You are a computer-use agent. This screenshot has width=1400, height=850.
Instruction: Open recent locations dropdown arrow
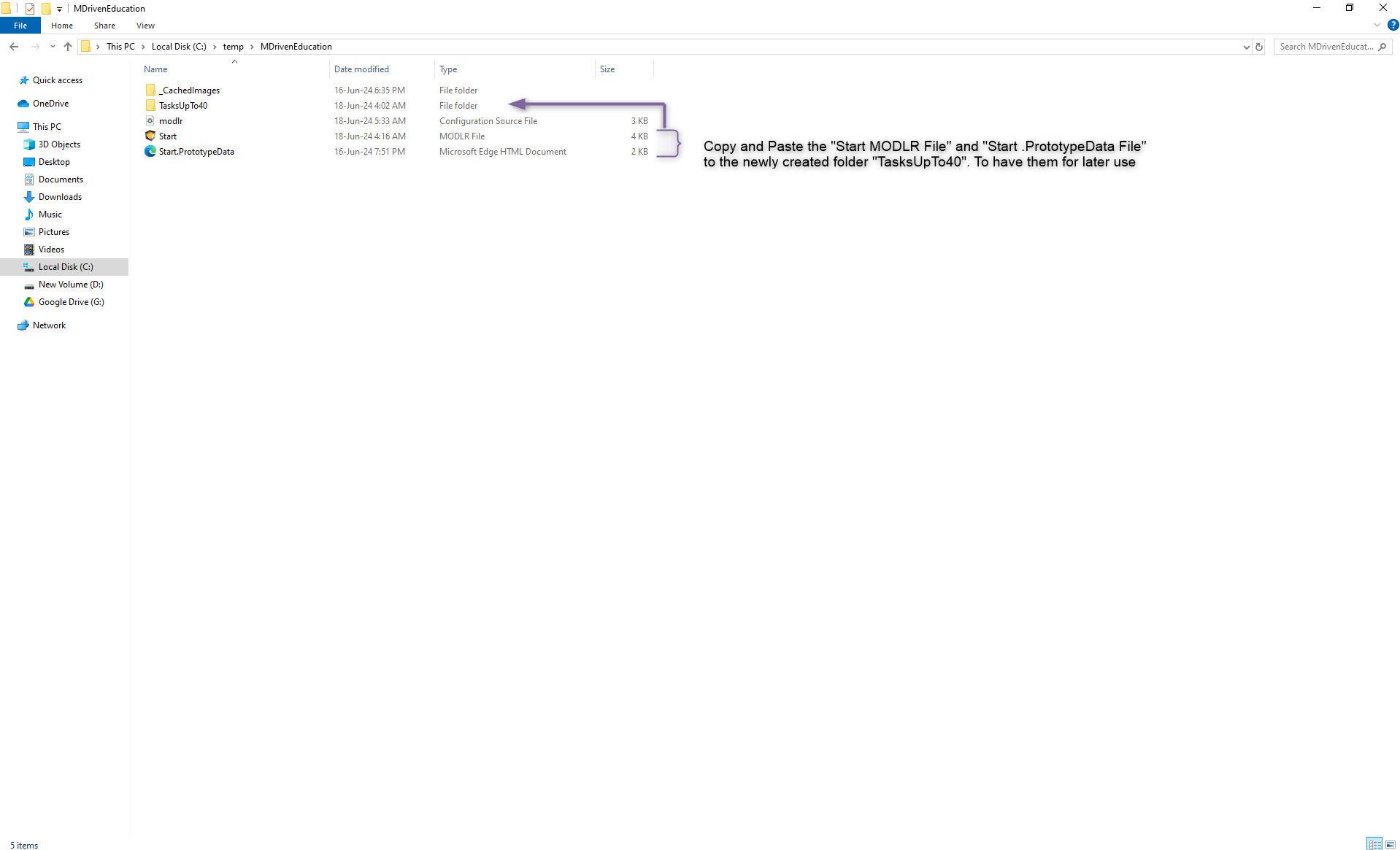(x=53, y=47)
